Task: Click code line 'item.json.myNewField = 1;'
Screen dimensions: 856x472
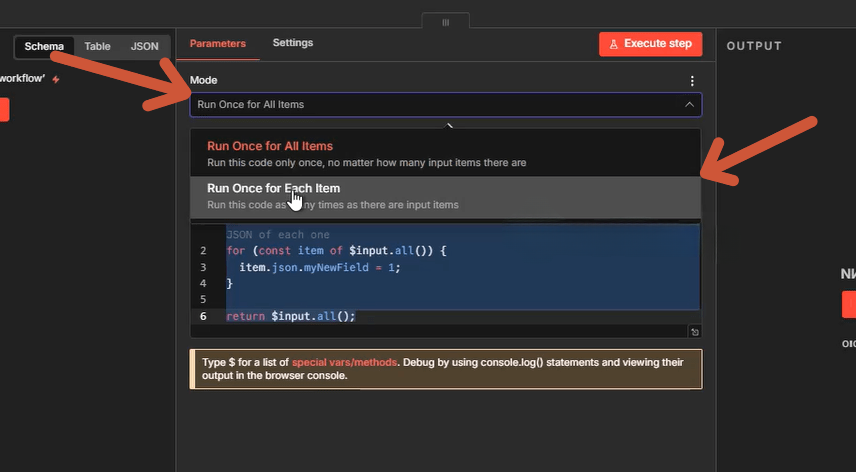Action: point(320,267)
